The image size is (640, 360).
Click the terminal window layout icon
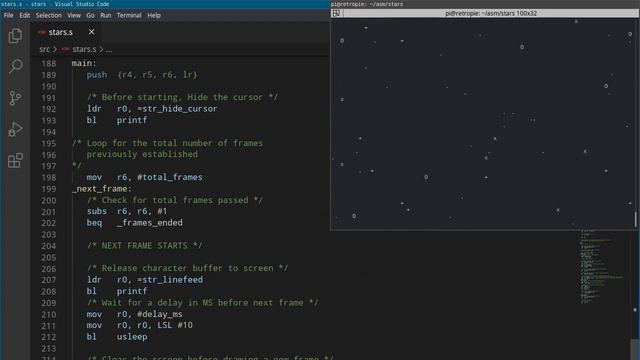pyautogui.click(x=336, y=13)
